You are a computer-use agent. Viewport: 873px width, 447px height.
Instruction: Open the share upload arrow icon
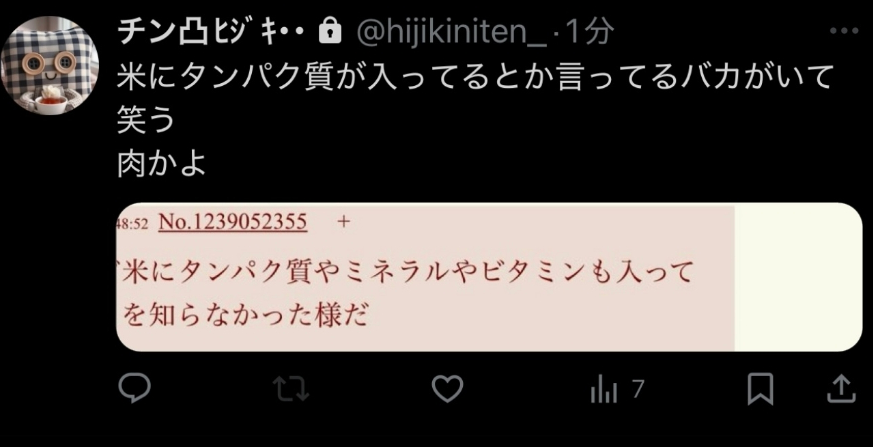pos(840,389)
